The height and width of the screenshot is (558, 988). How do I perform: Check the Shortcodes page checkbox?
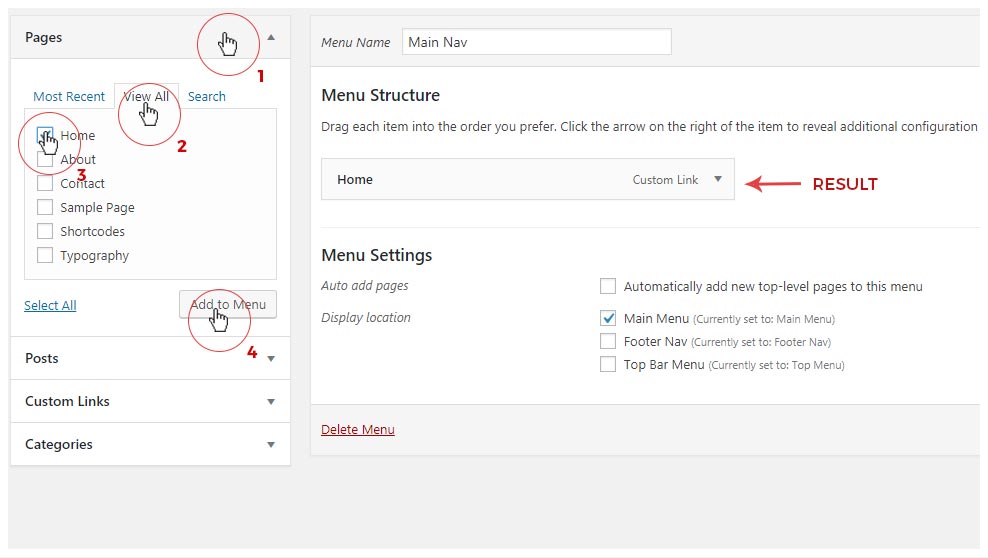(45, 231)
